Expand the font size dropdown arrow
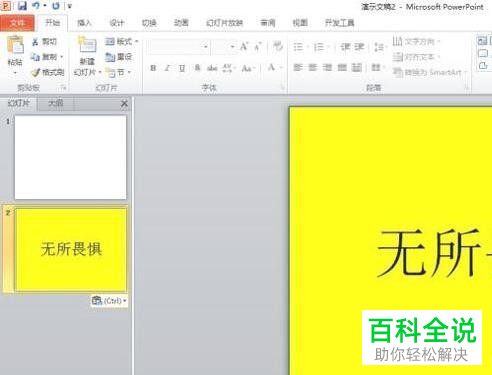The image size is (492, 375). (232, 47)
